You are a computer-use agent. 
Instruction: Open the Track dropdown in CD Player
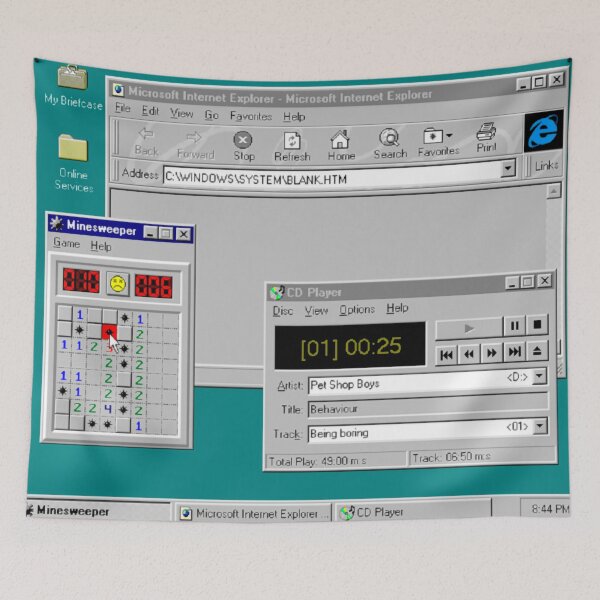click(540, 426)
